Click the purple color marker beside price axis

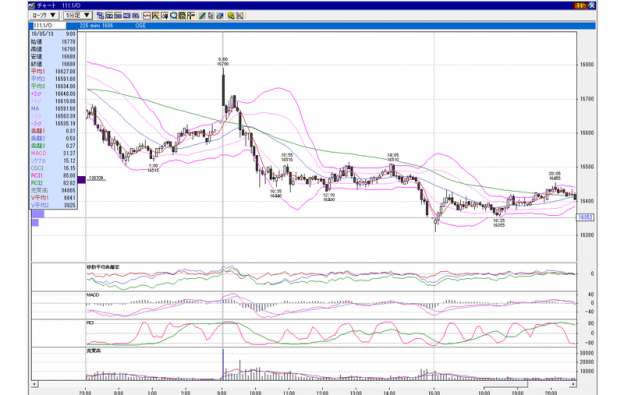coord(82,179)
